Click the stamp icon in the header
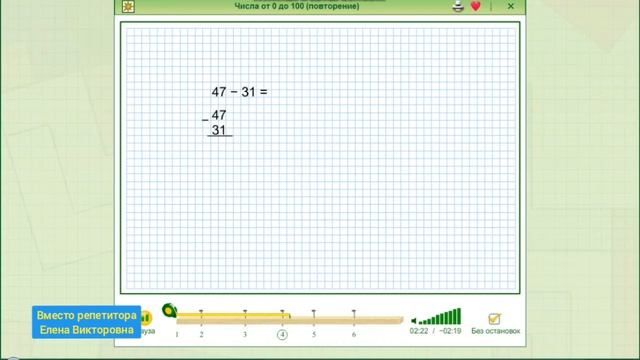The image size is (640, 360). pyautogui.click(x=458, y=6)
